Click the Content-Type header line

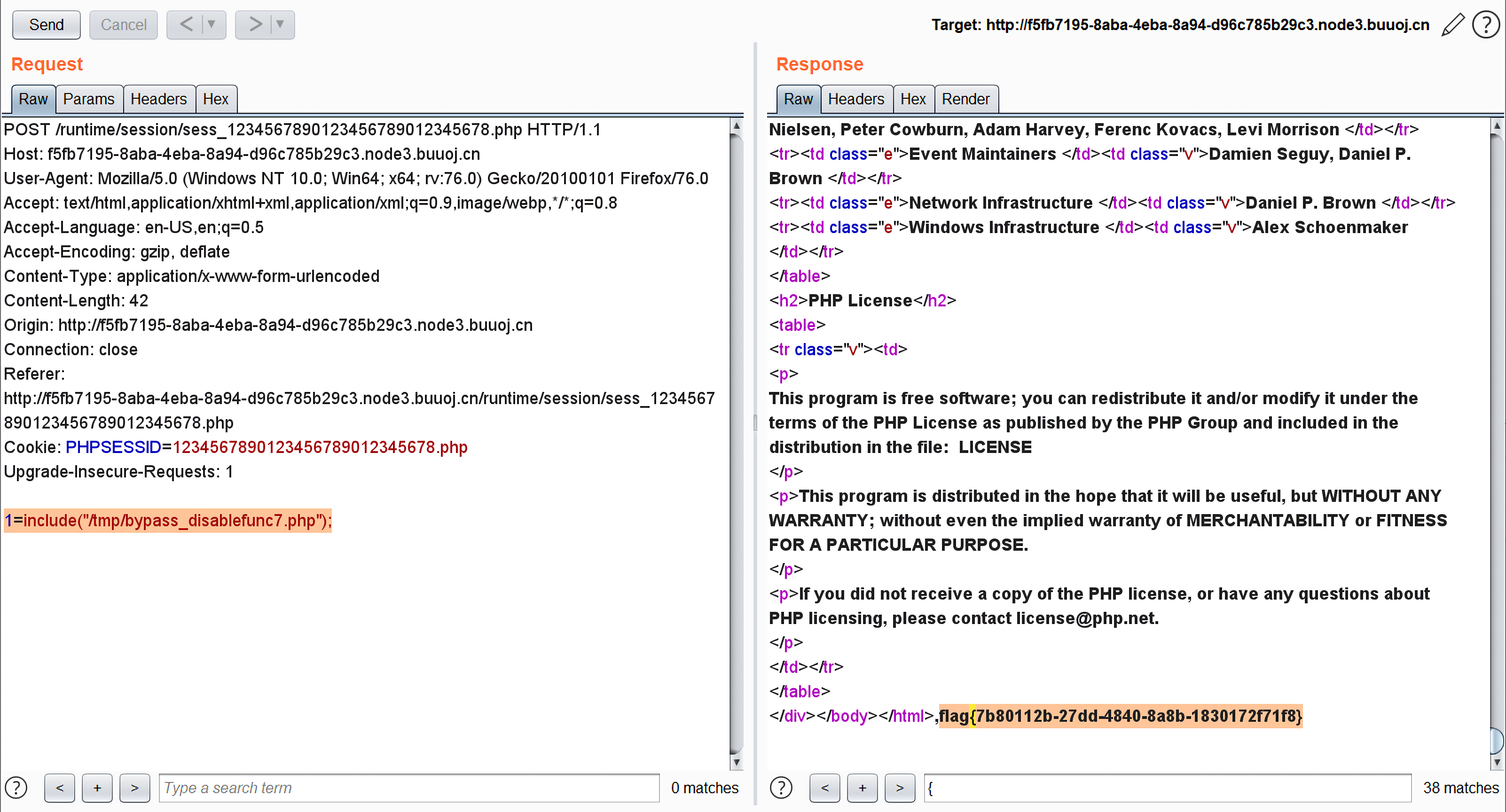pyautogui.click(x=192, y=276)
